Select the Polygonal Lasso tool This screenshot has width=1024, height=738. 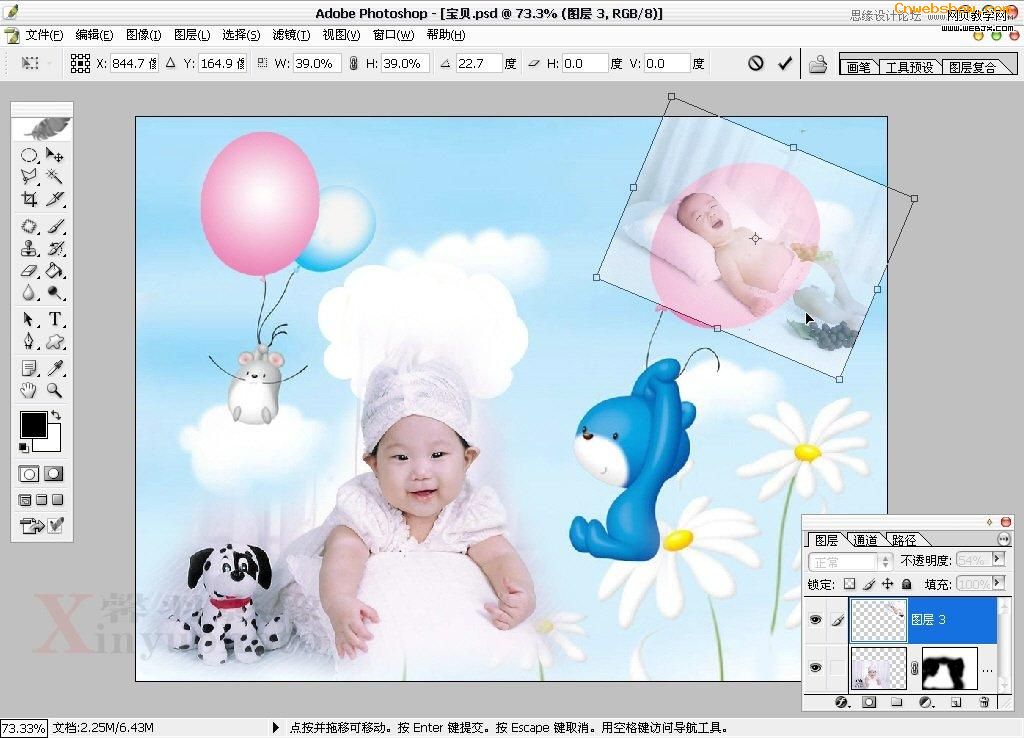[x=29, y=176]
